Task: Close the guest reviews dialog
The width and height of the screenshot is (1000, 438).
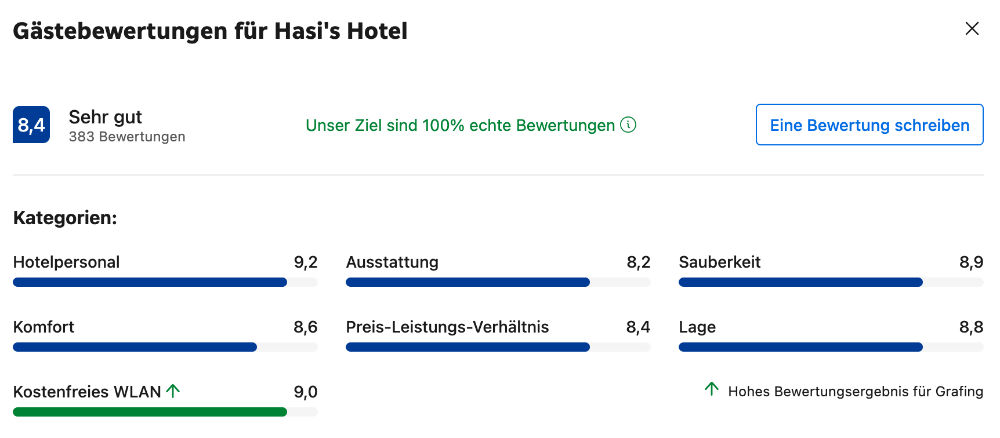Action: (971, 29)
